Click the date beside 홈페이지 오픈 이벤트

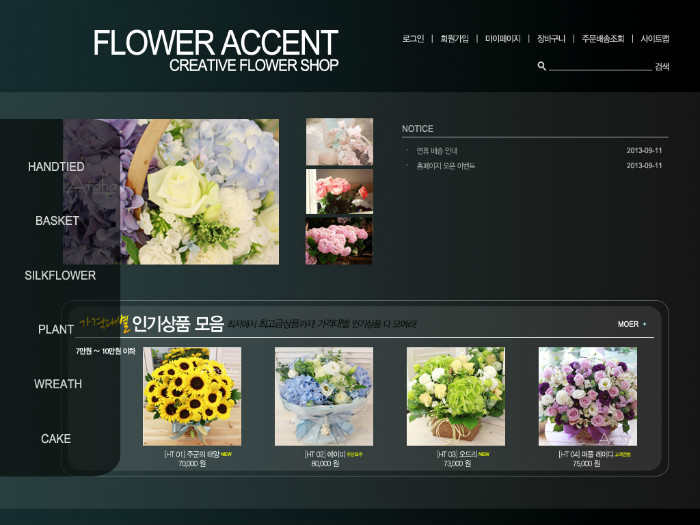coord(644,165)
